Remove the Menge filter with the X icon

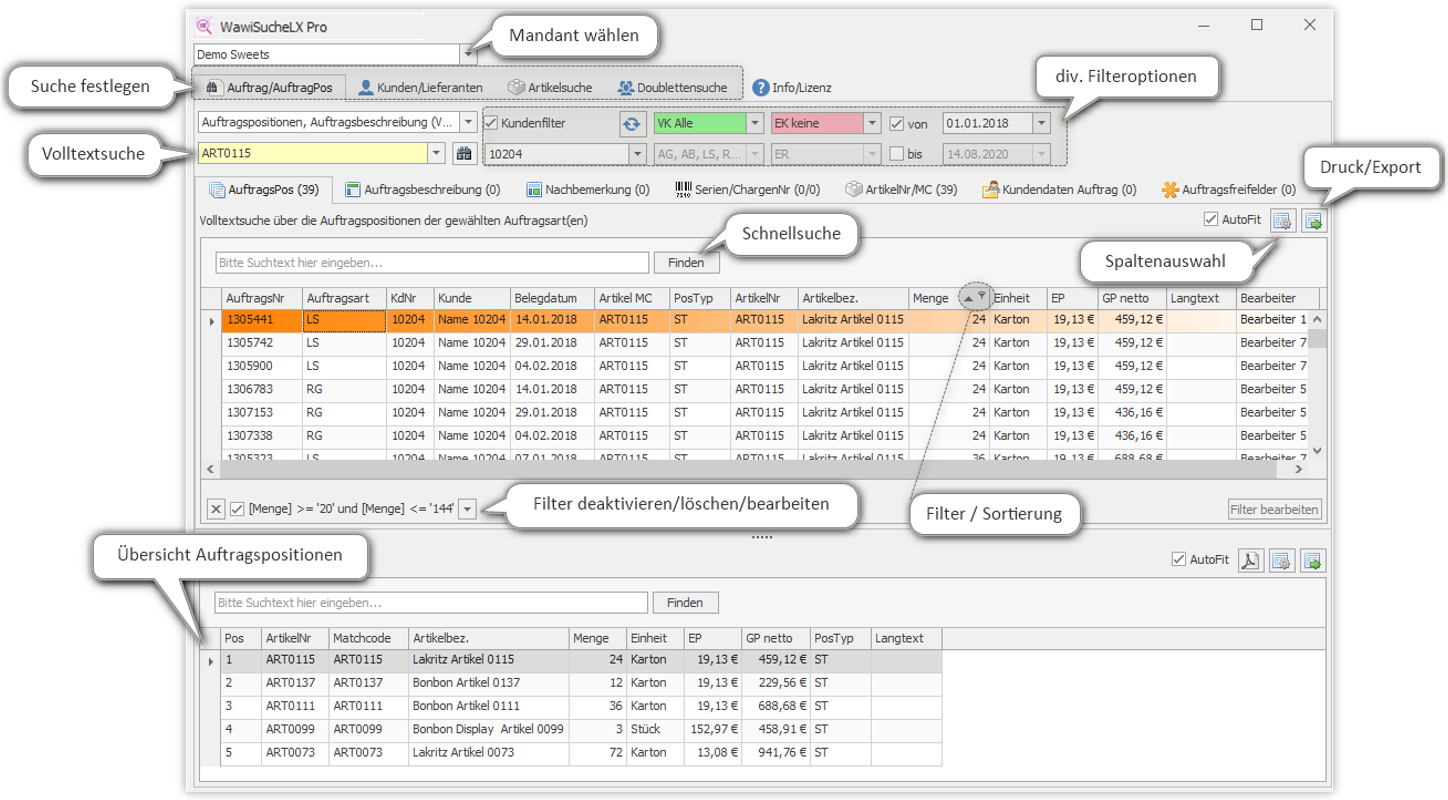pos(215,509)
